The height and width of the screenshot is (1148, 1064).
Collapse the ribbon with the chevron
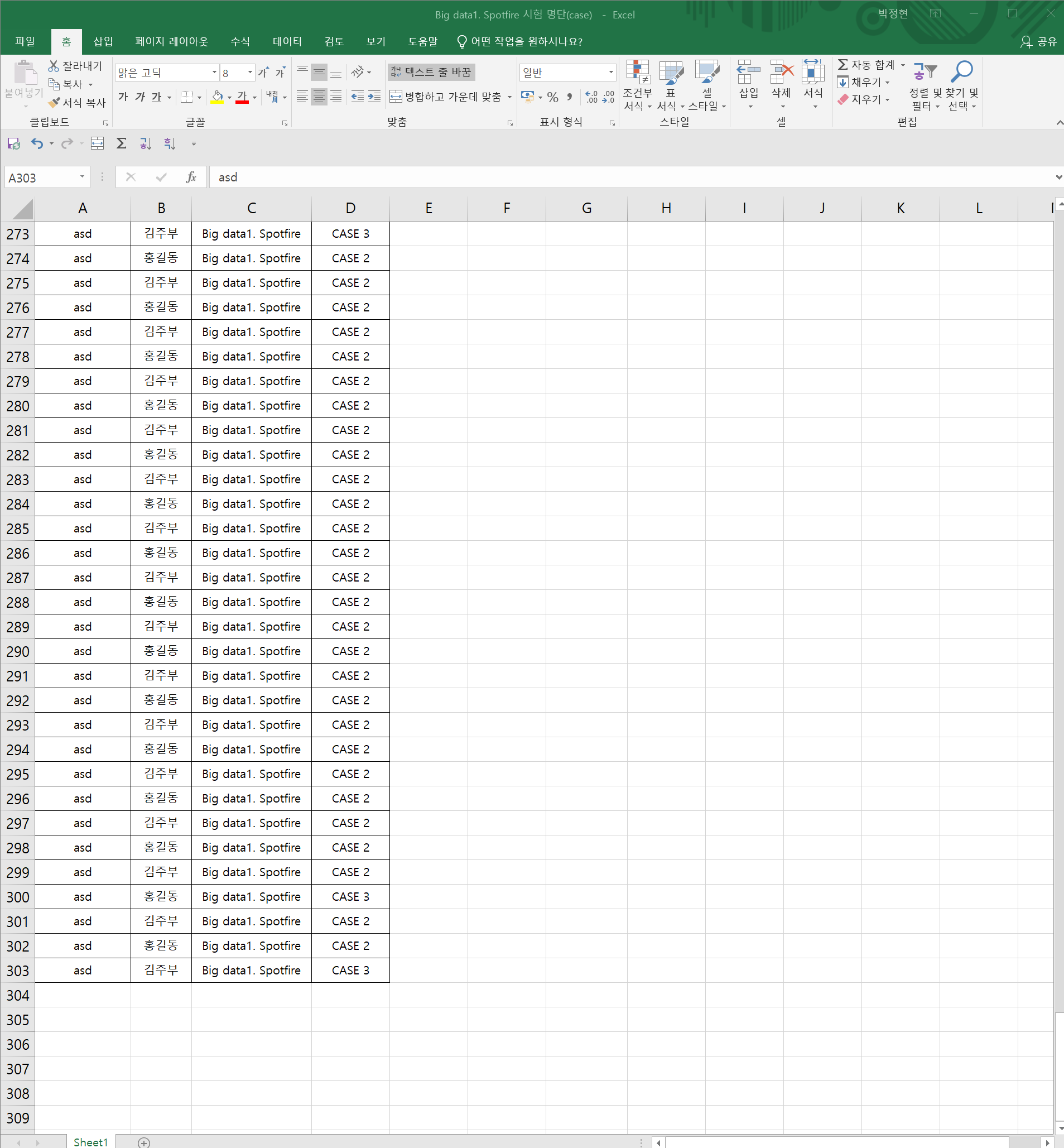tap(1059, 123)
